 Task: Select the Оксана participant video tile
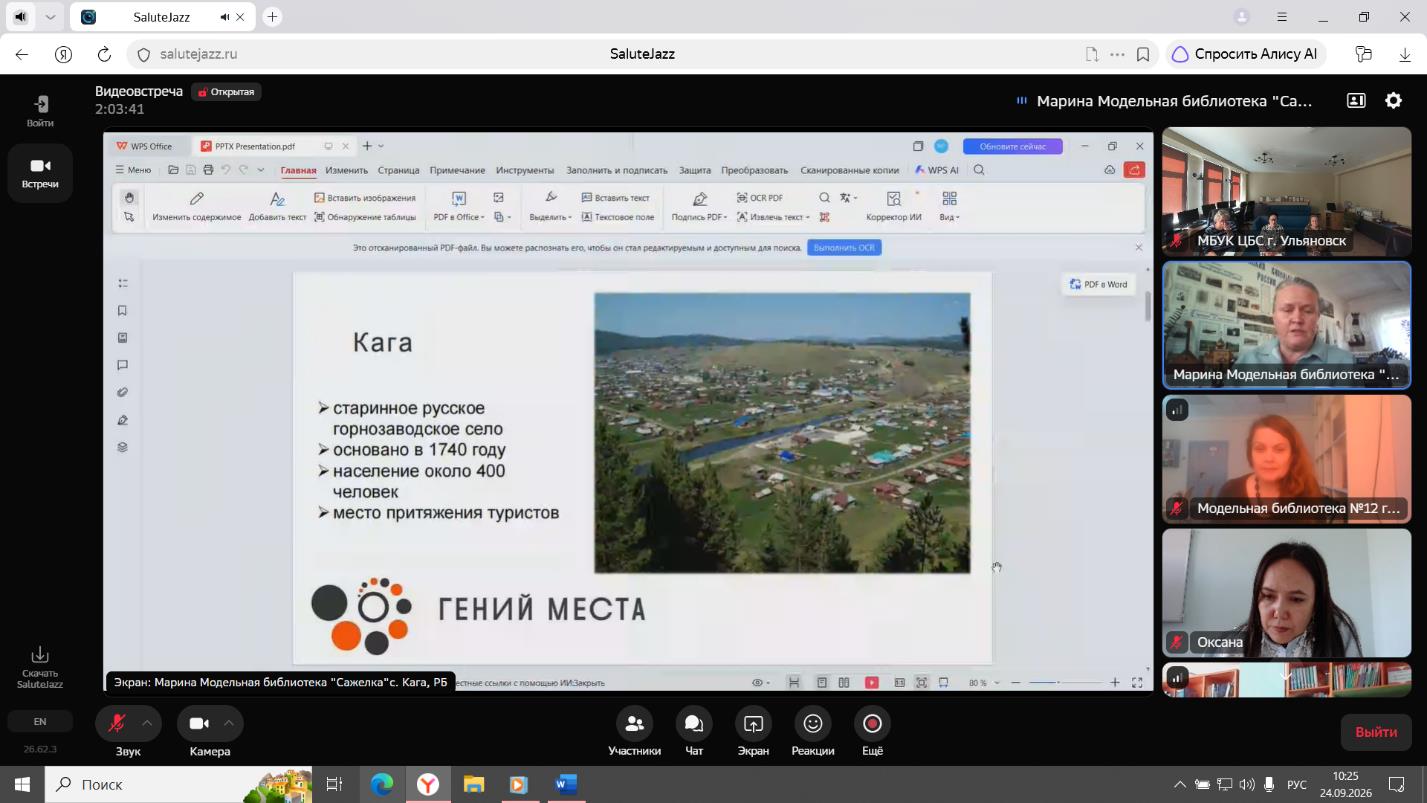point(1286,592)
